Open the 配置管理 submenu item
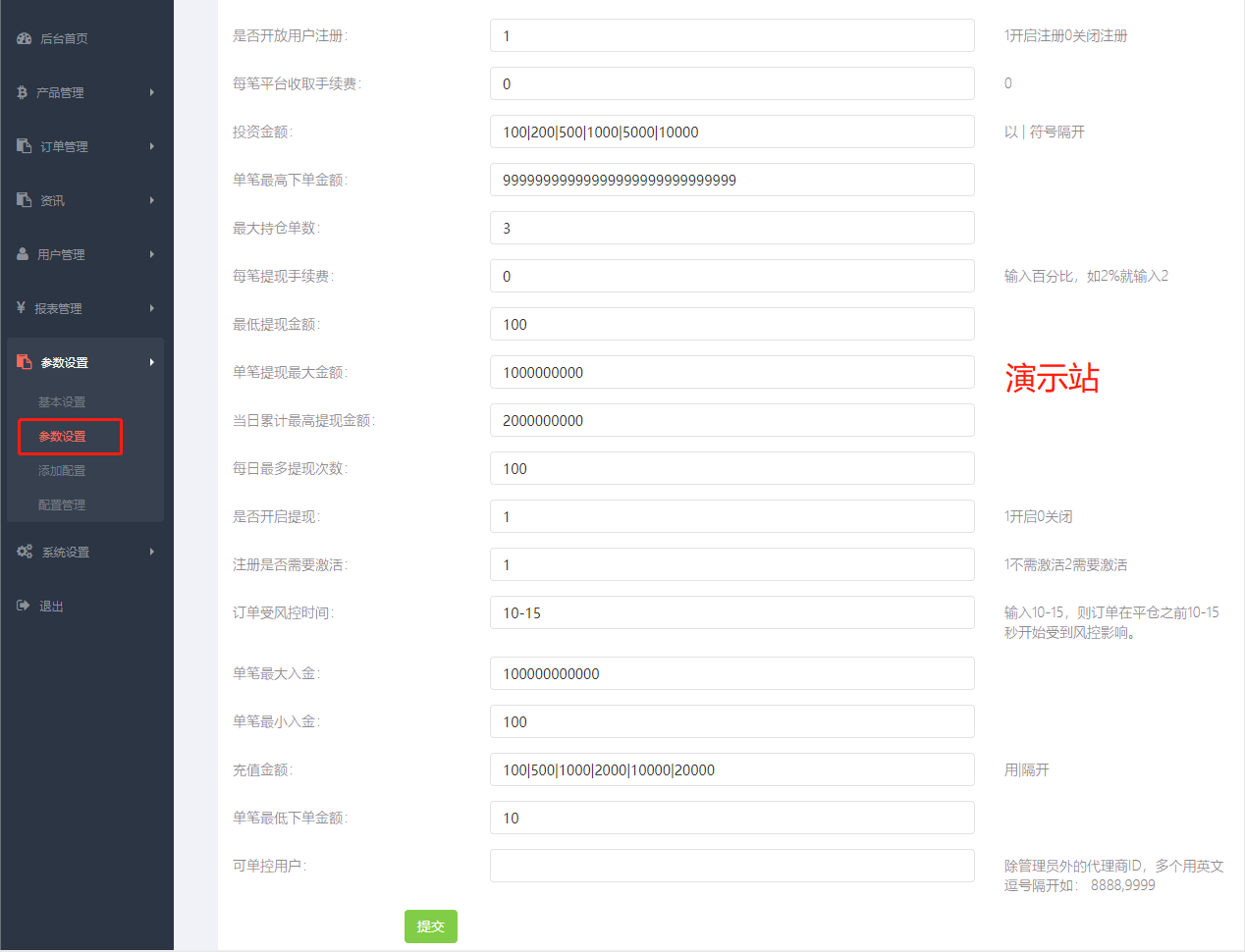This screenshot has height=952, width=1245. click(x=62, y=505)
